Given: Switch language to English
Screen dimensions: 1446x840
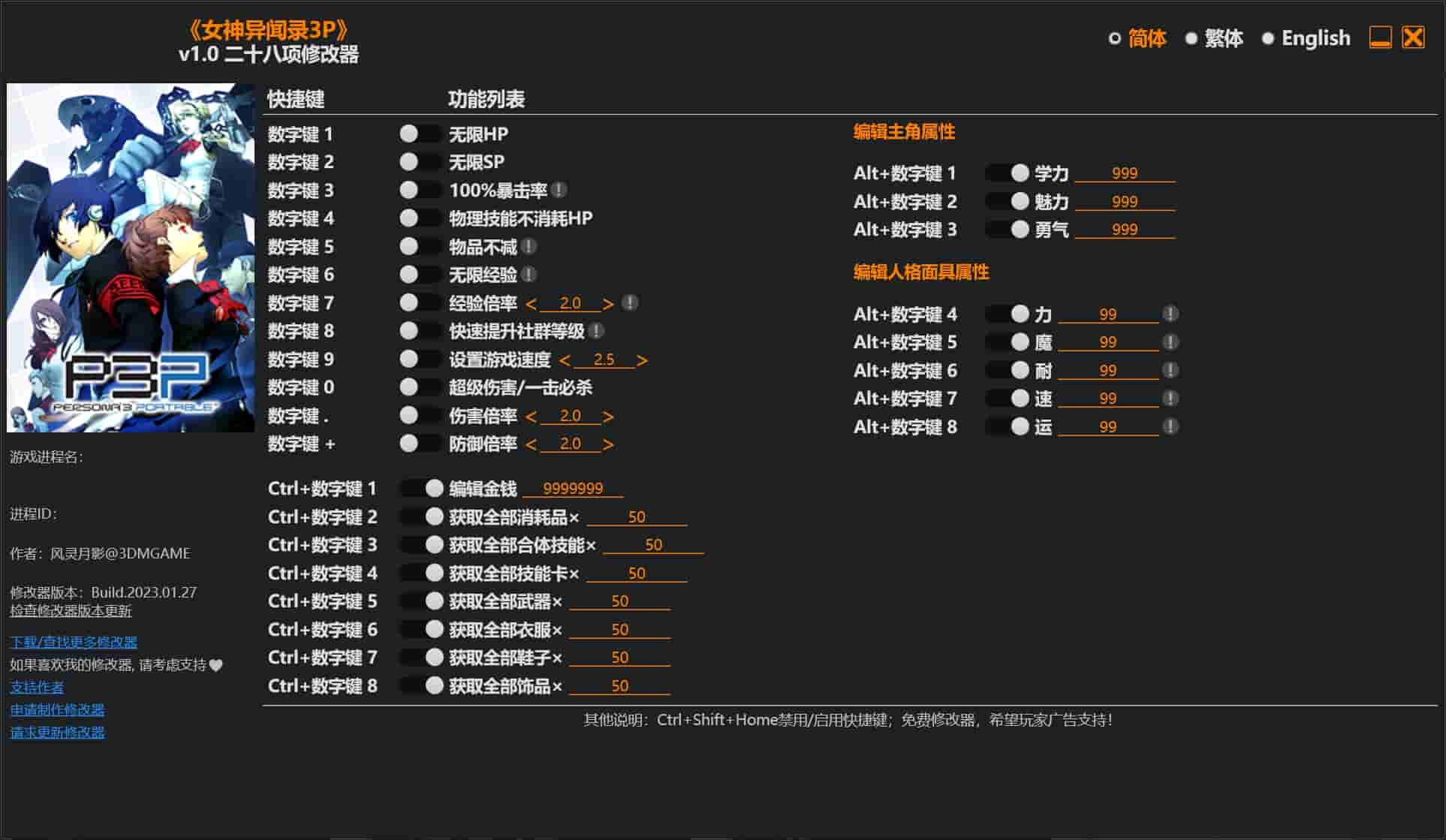Looking at the screenshot, I should point(1306,38).
